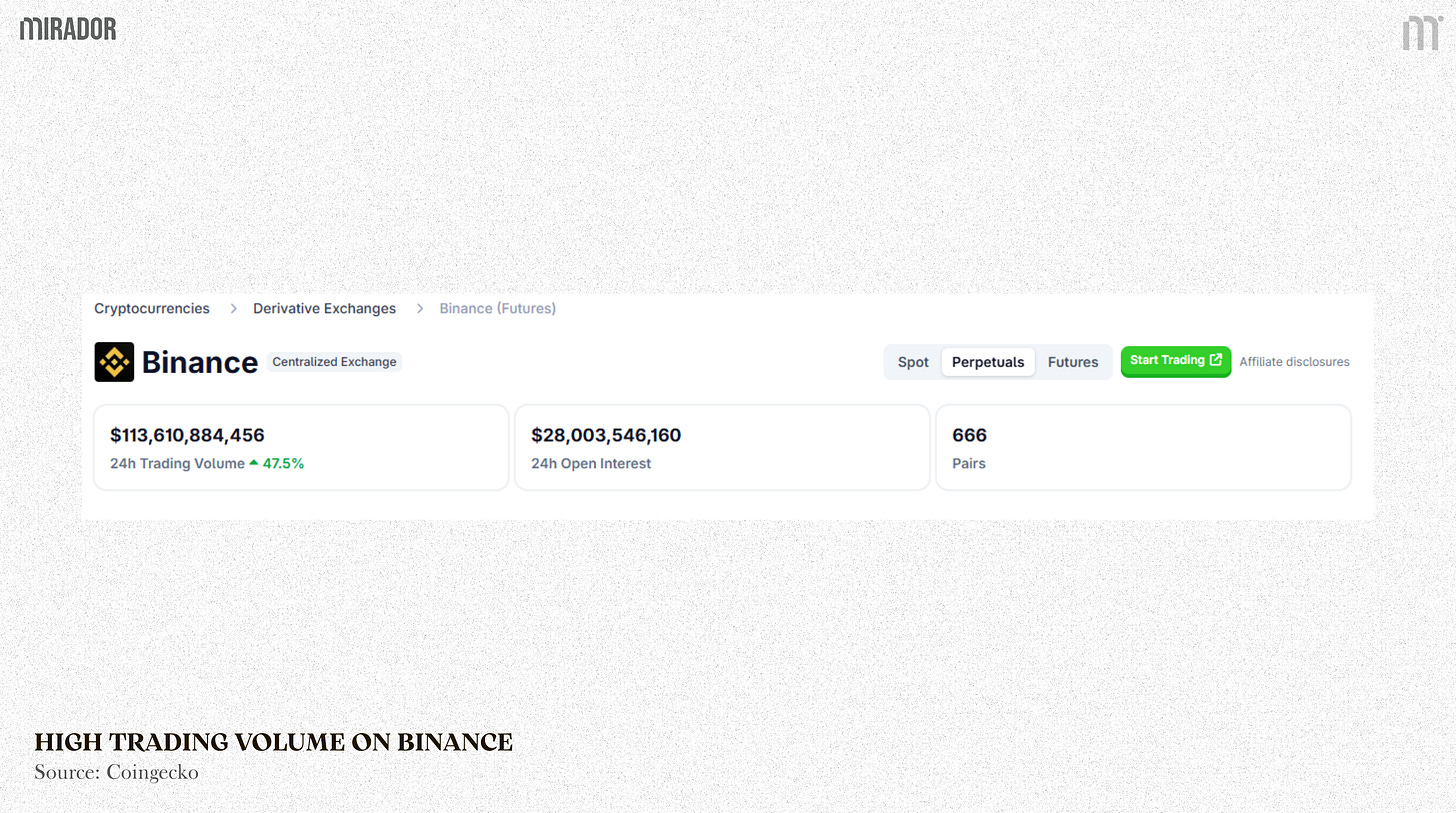Viewport: 1456px width, 813px height.
Task: Switch to the Spot tab
Action: click(913, 362)
